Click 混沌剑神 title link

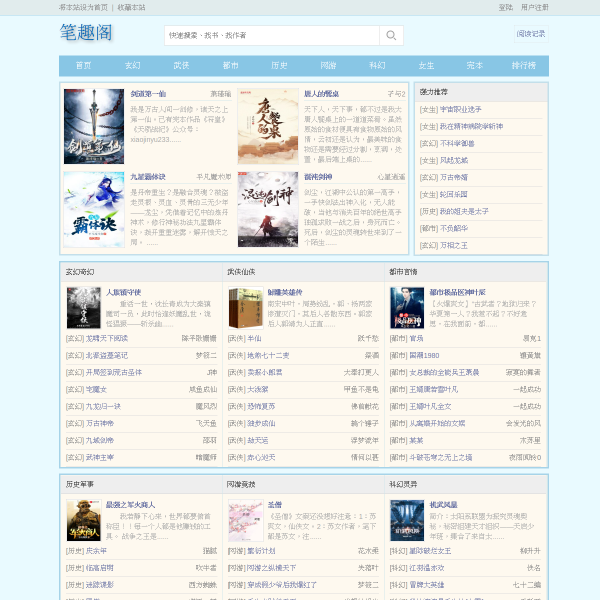(318, 177)
